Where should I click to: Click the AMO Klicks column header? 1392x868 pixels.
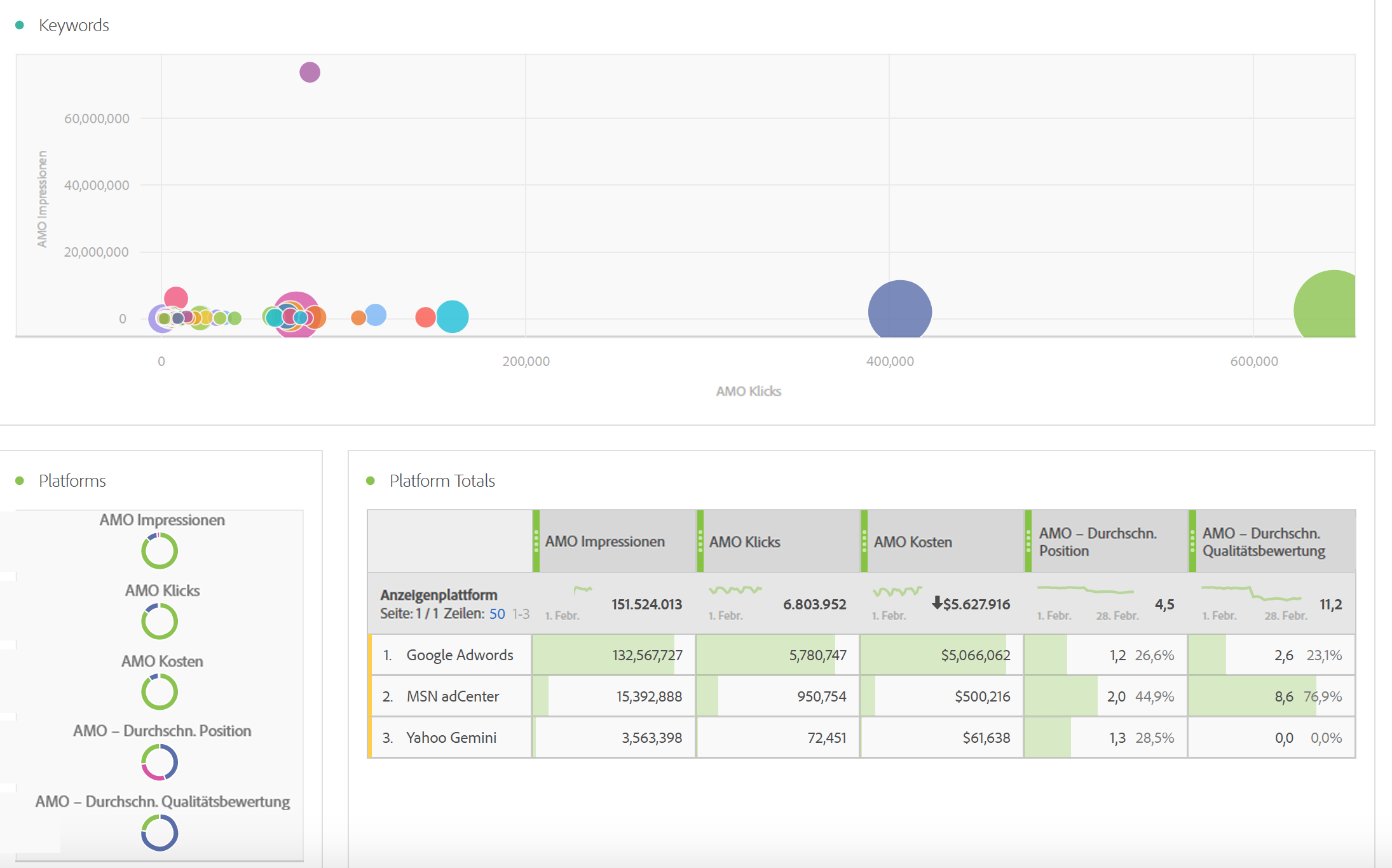[x=744, y=542]
